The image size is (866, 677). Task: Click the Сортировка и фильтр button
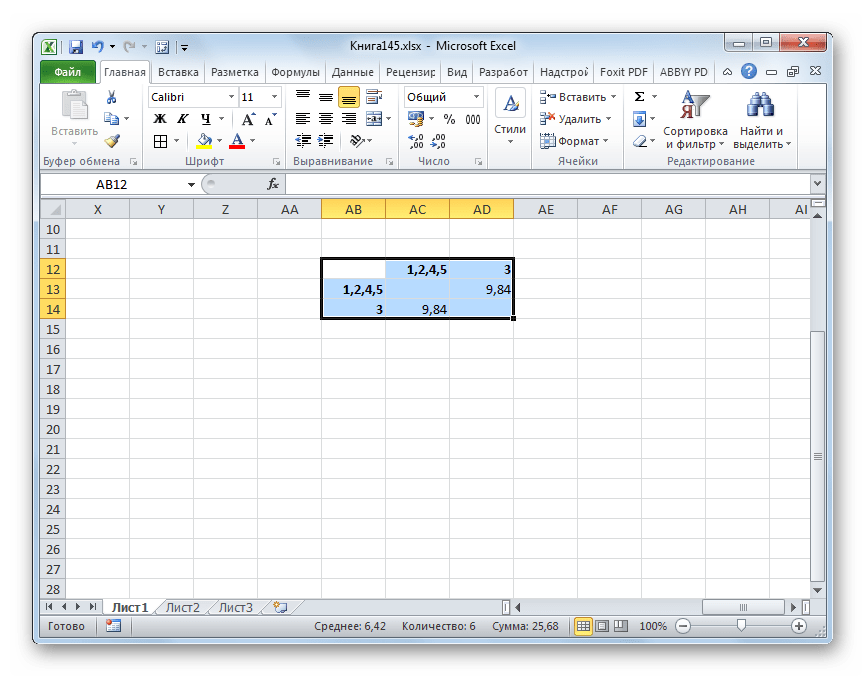click(695, 120)
